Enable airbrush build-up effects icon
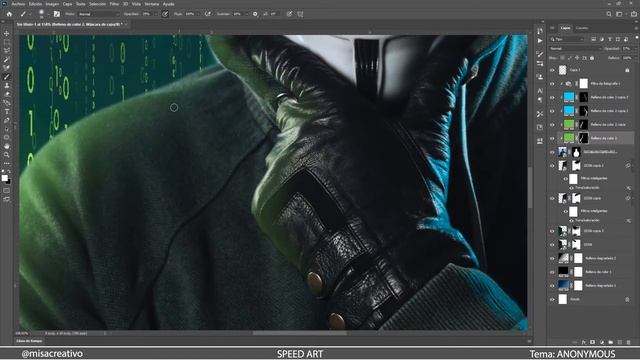 [208, 14]
